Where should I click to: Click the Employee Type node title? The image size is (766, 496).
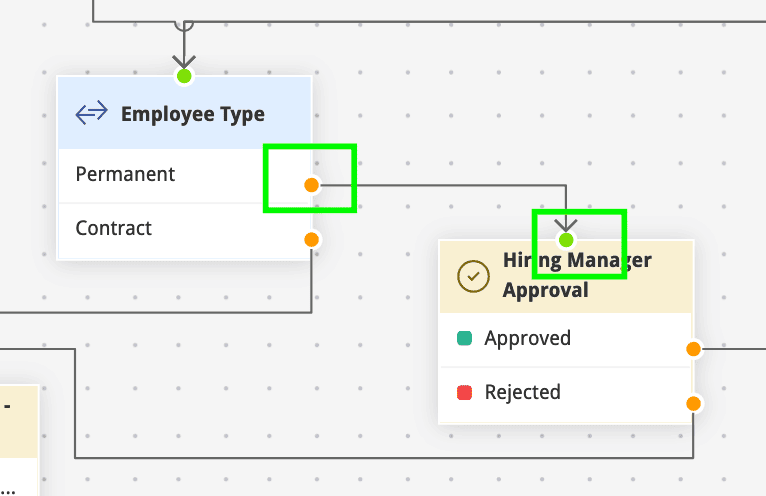(193, 114)
